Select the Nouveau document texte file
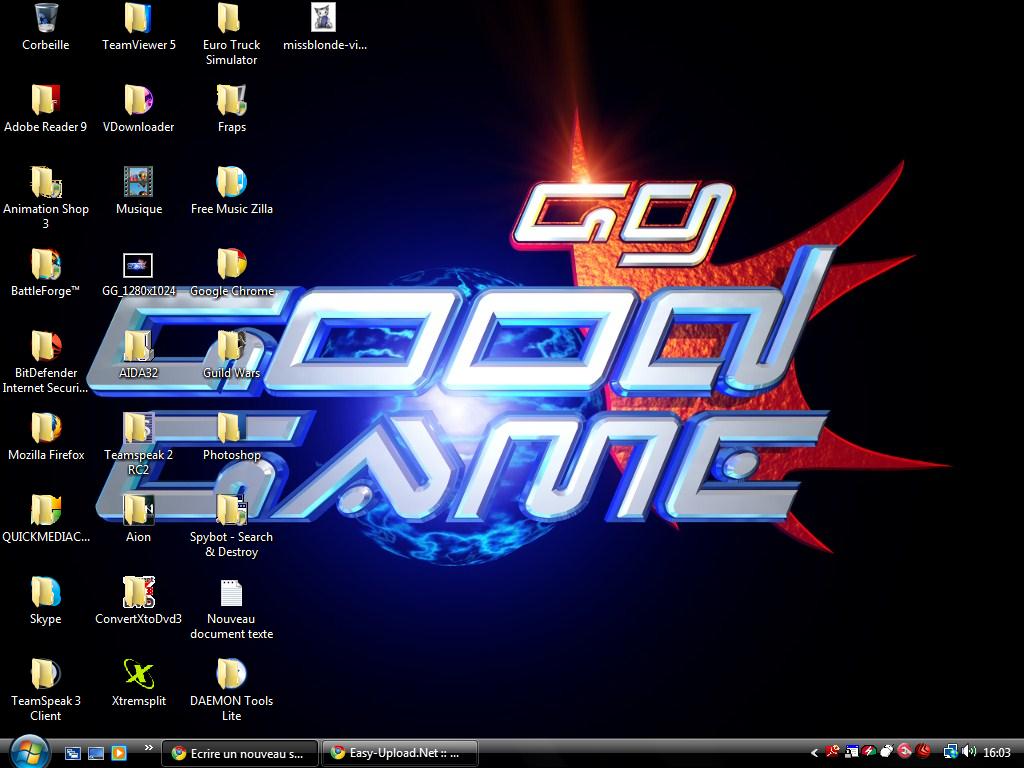This screenshot has width=1024, height=768. click(231, 593)
